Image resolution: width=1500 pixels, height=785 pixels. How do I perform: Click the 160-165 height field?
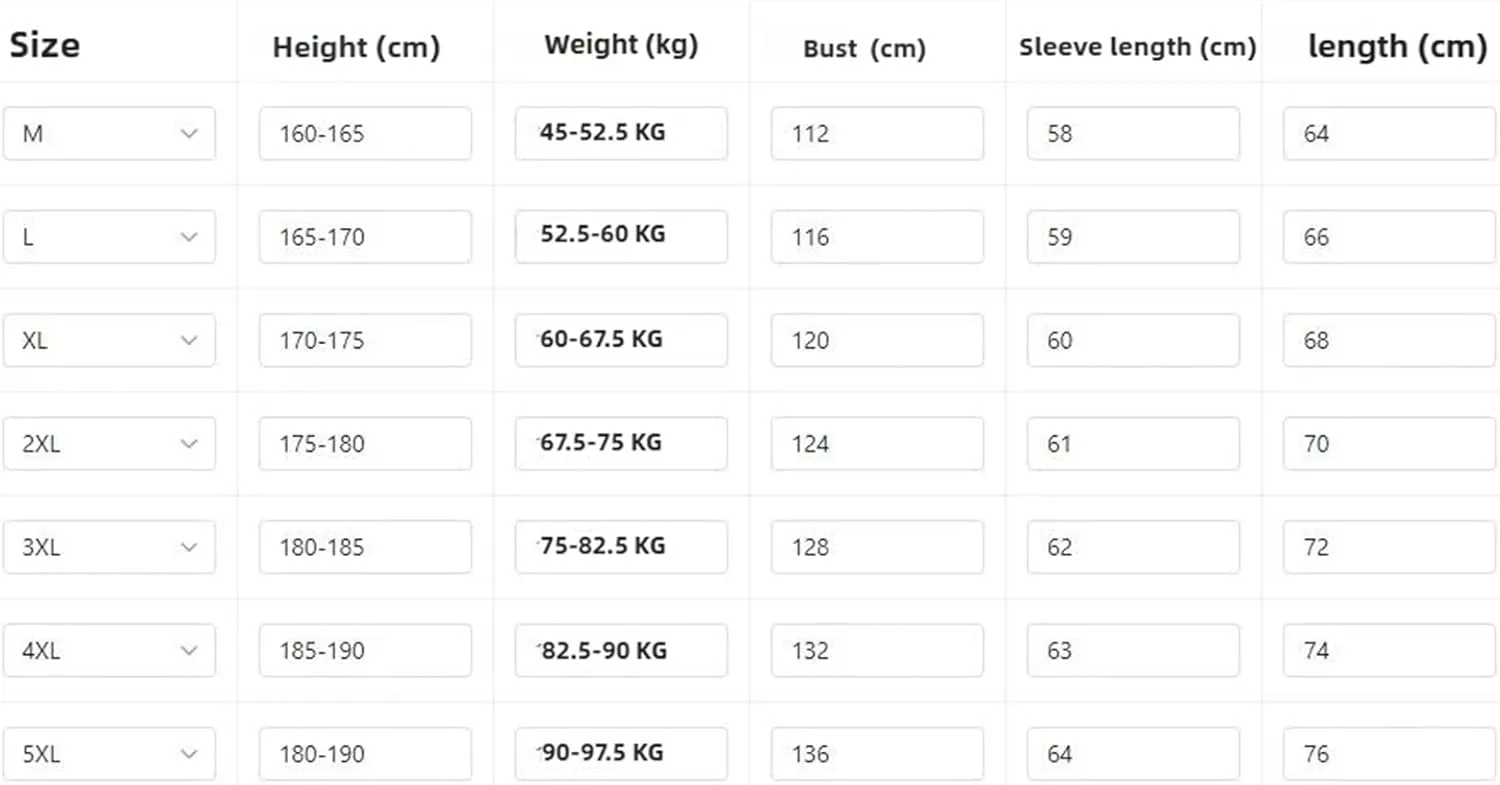click(x=365, y=133)
